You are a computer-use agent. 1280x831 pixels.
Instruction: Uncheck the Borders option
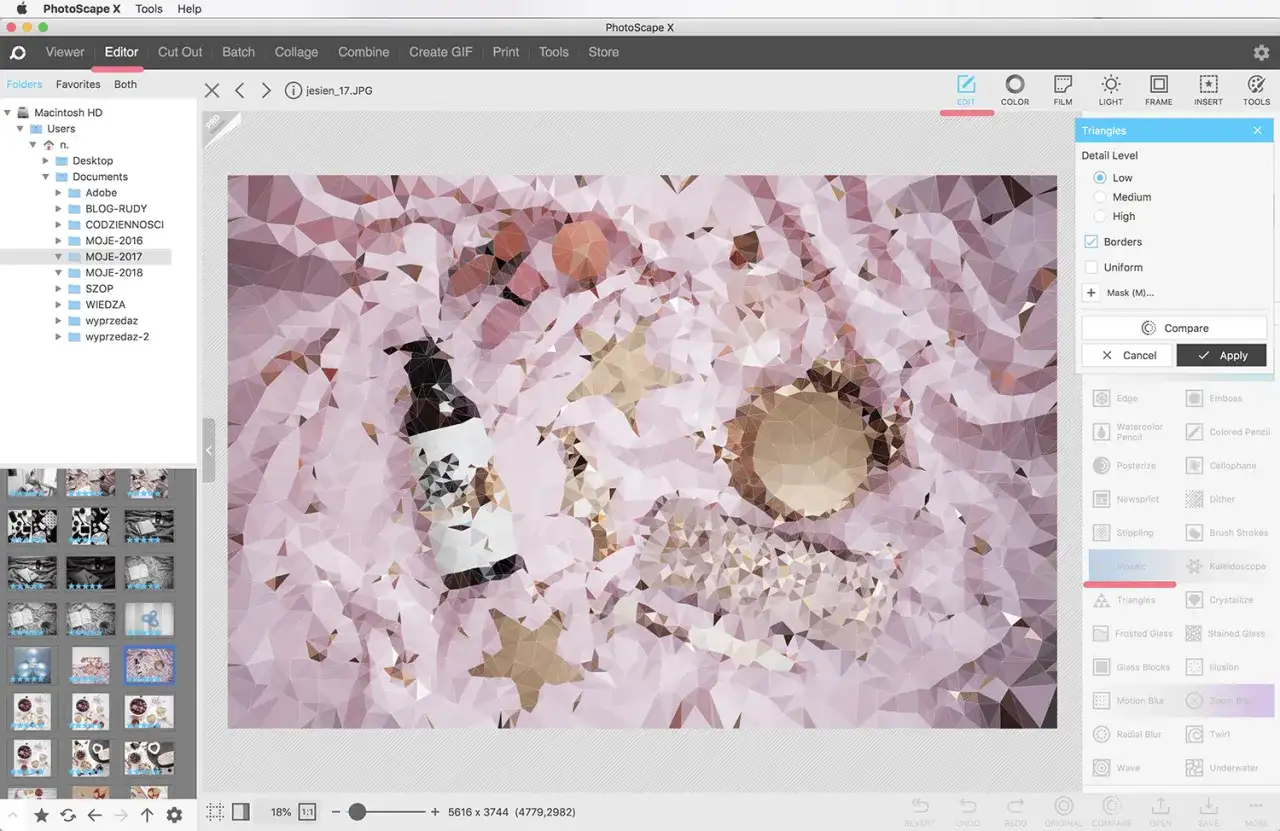[x=1091, y=241]
